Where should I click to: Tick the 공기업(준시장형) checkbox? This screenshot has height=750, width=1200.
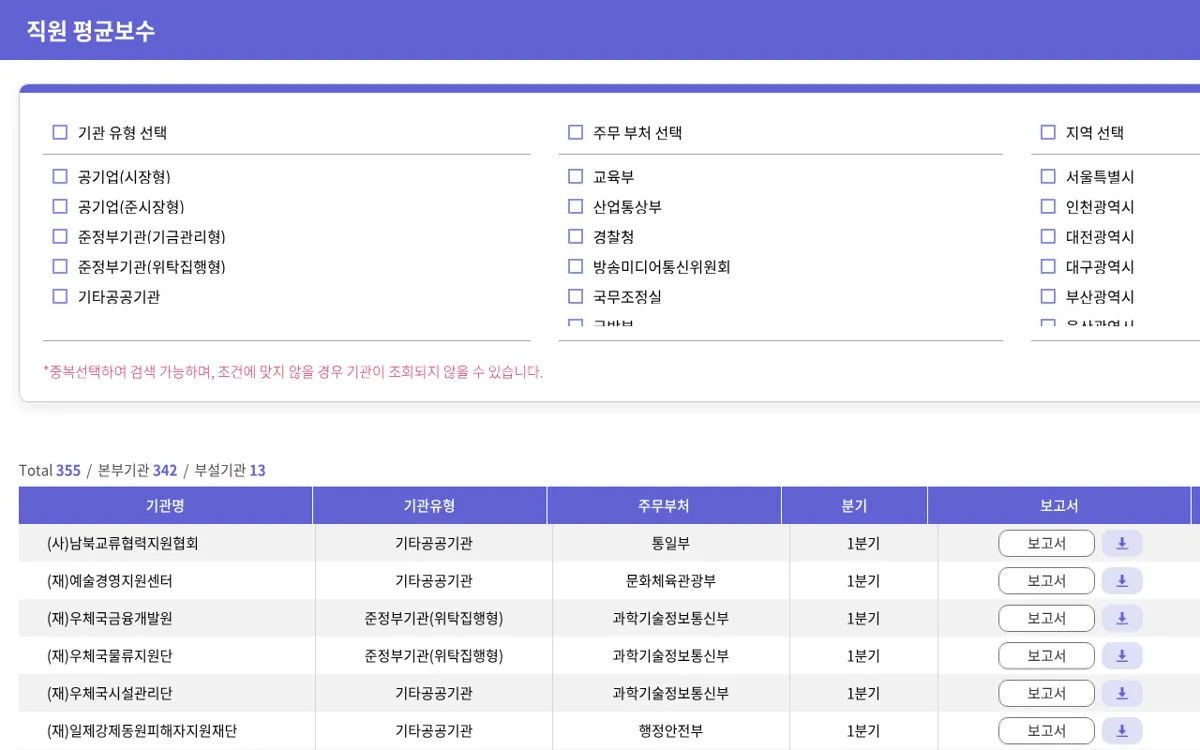tap(60, 207)
